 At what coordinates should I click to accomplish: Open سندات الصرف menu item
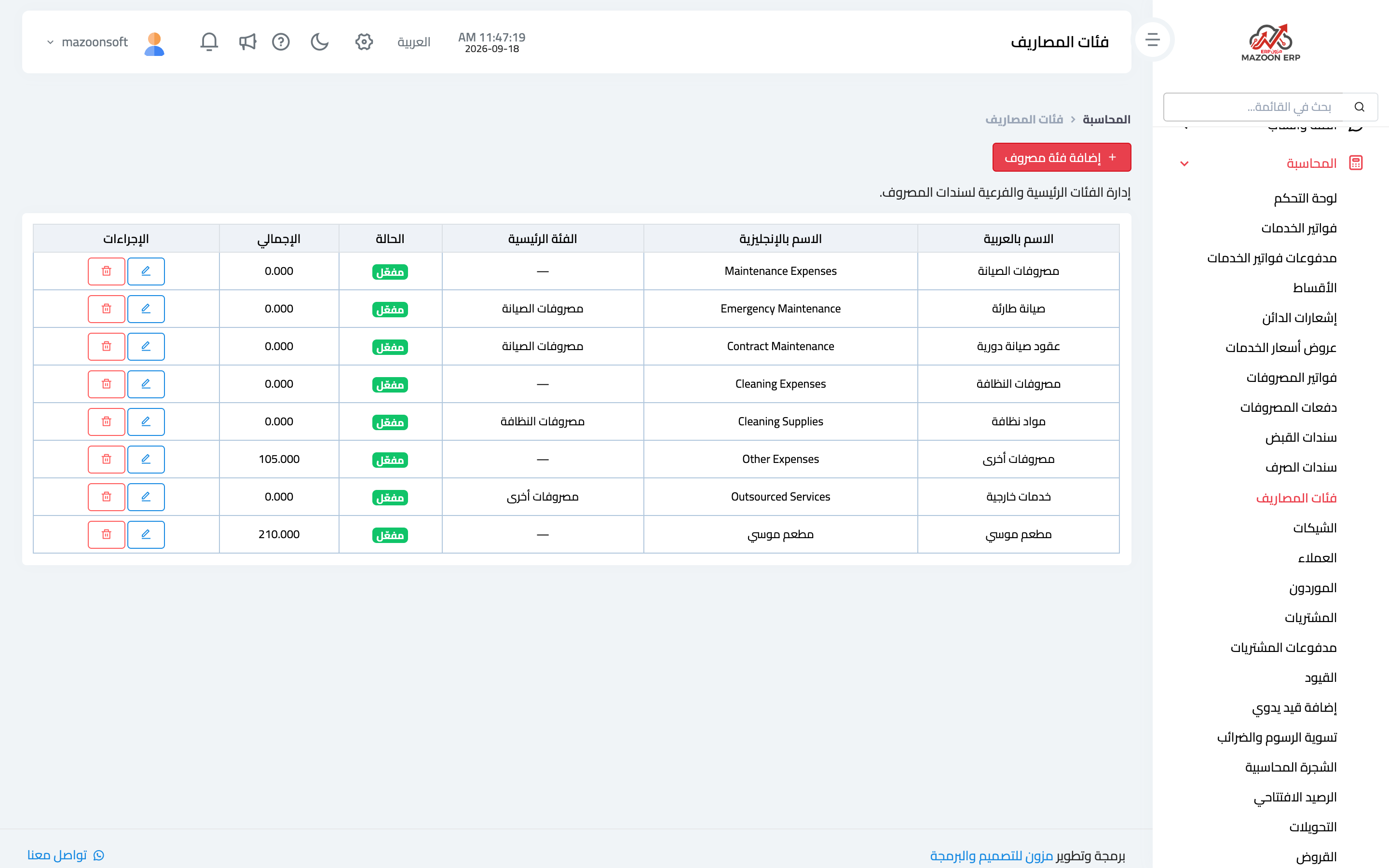pyautogui.click(x=1301, y=468)
